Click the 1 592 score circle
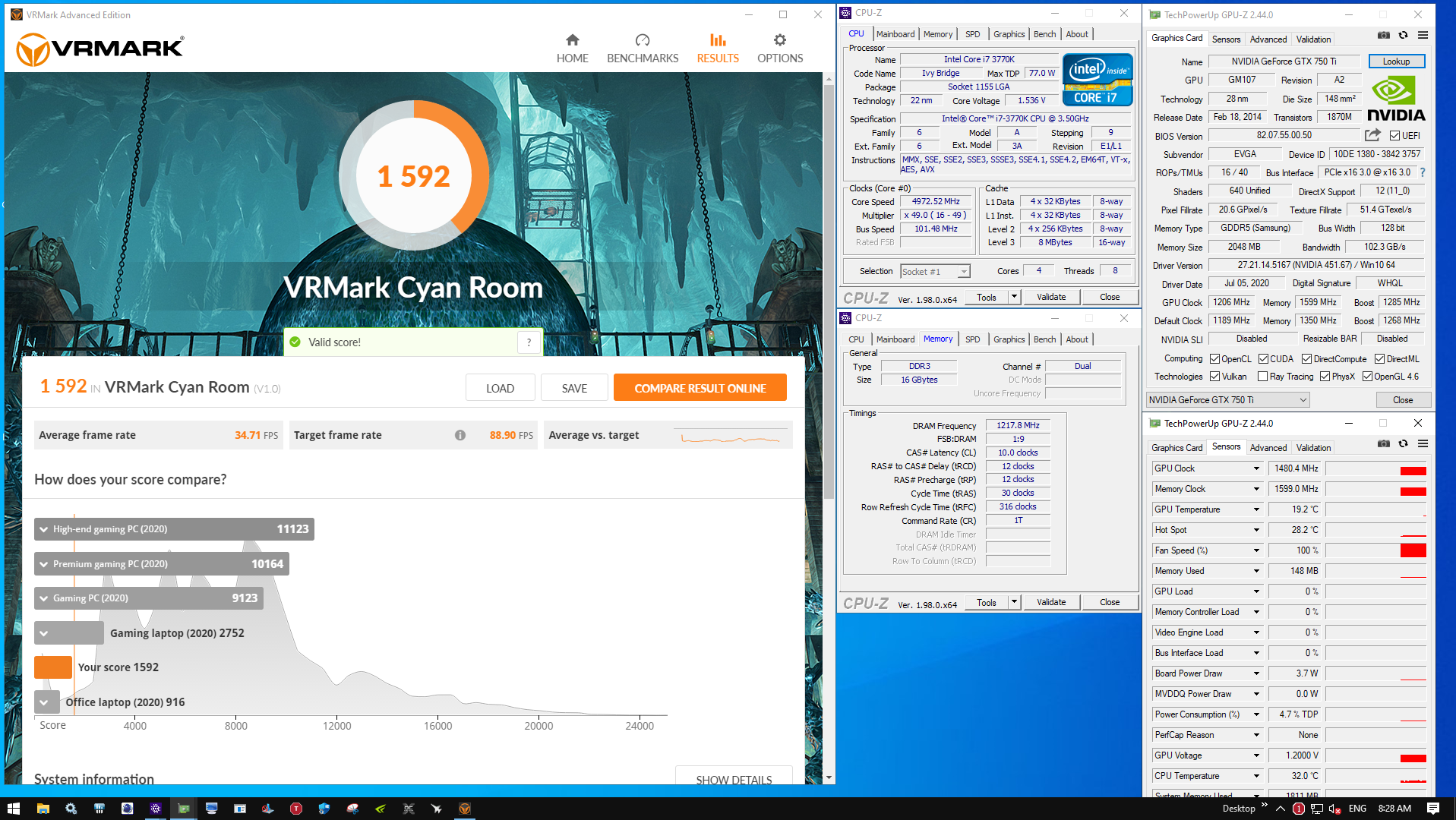The width and height of the screenshot is (1456, 820). (x=414, y=176)
